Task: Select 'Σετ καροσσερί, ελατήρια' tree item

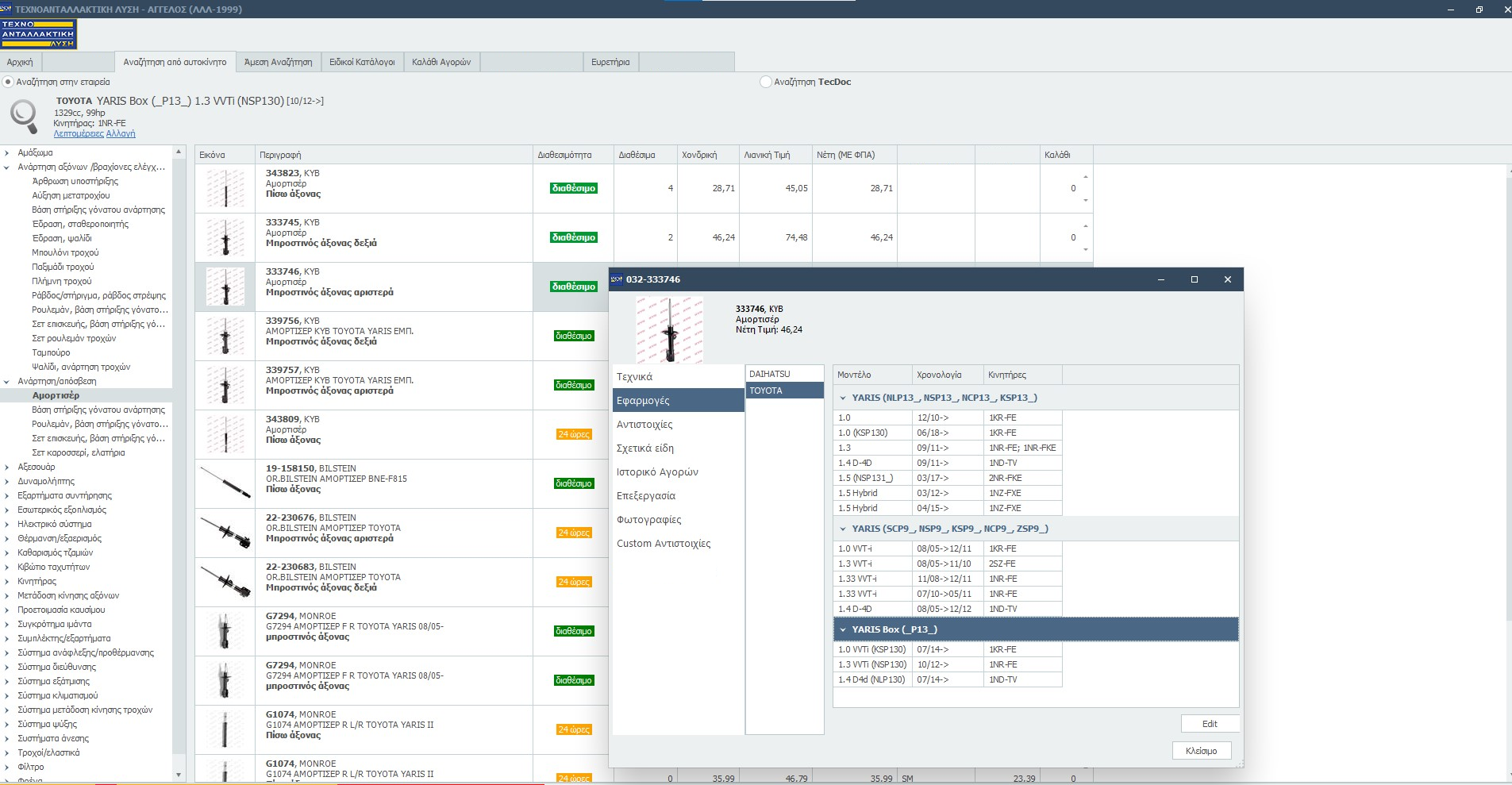Action: coord(78,452)
